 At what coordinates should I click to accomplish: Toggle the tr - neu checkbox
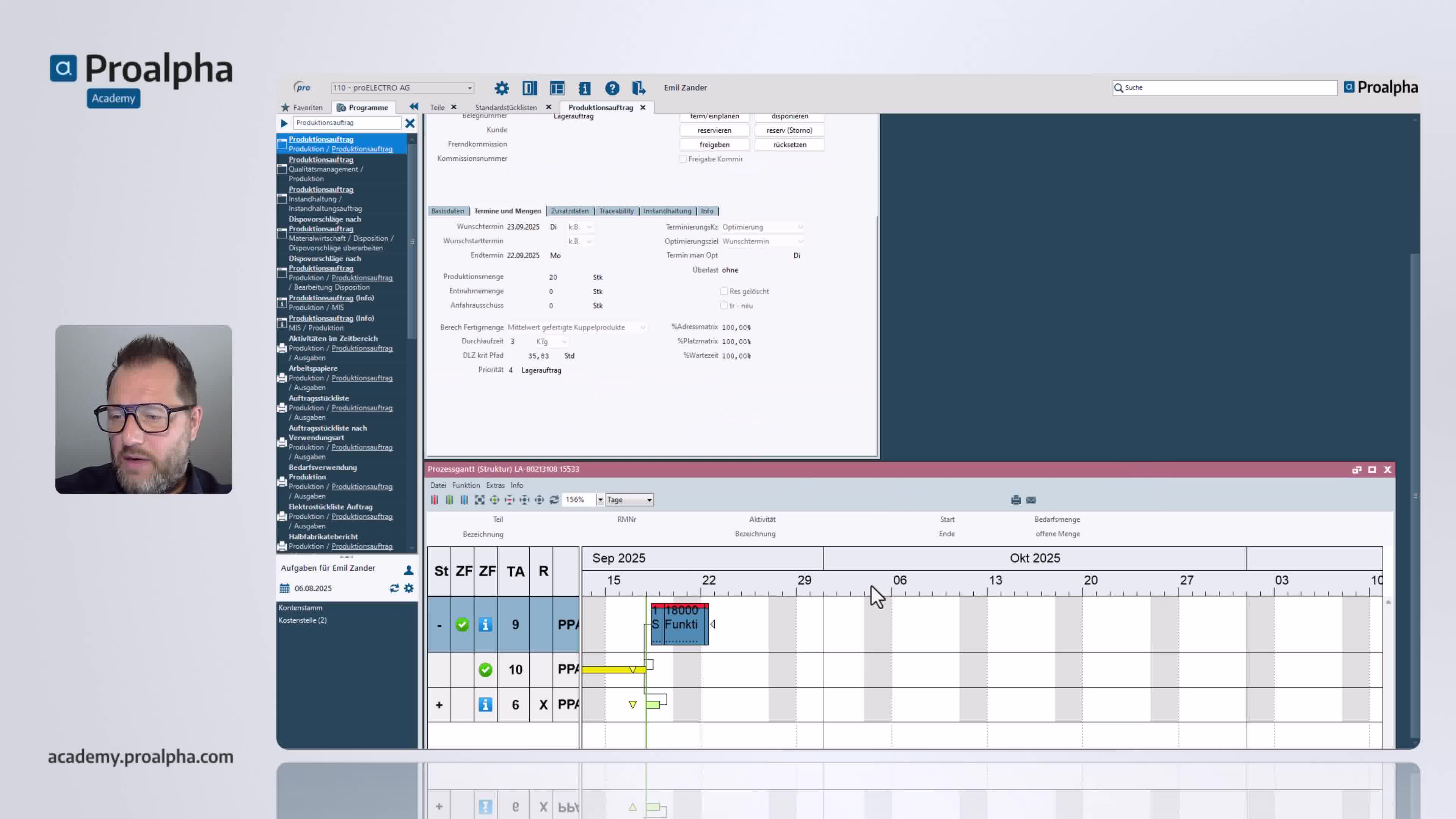point(724,305)
